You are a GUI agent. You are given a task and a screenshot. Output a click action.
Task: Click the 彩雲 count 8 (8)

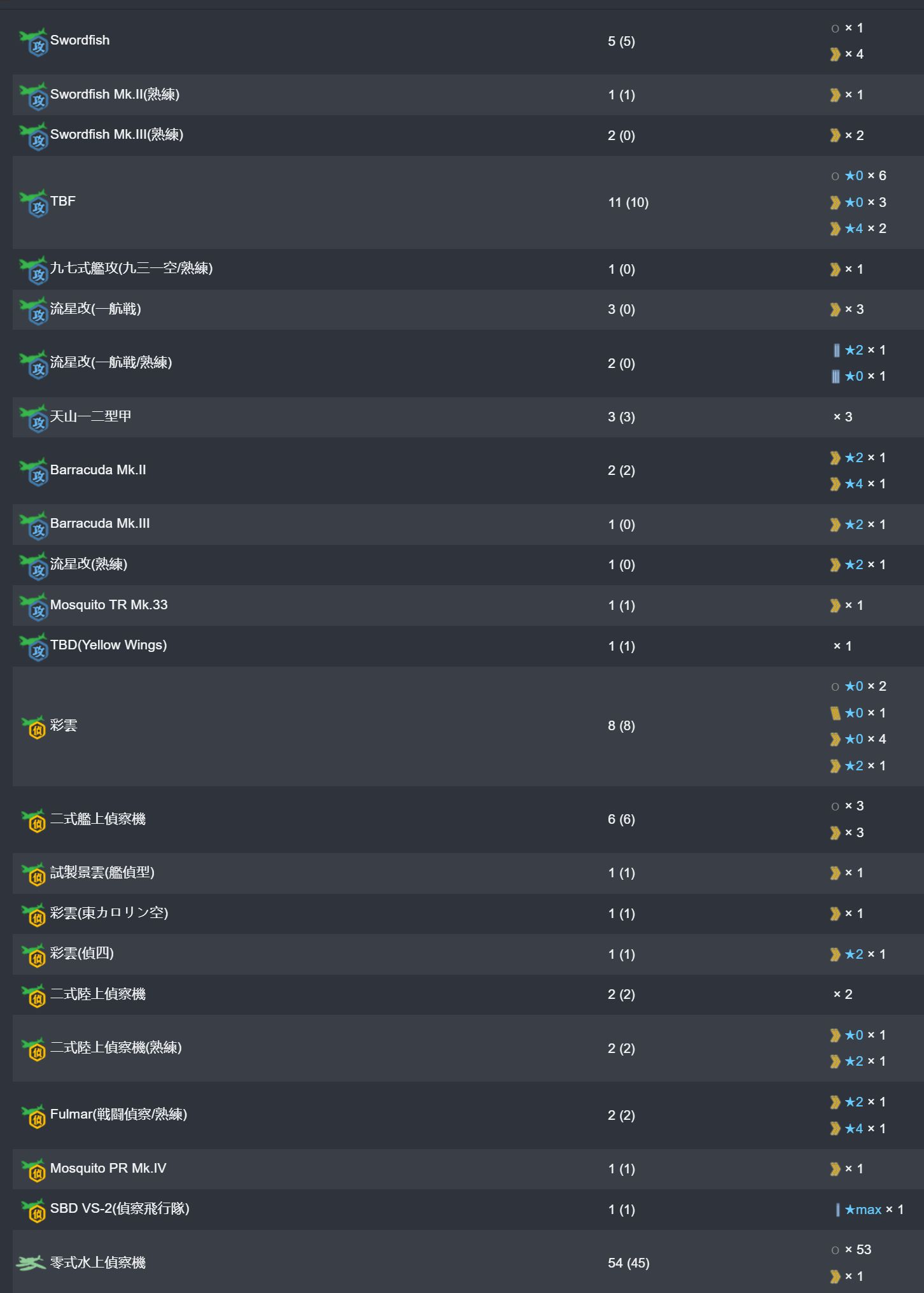621,726
